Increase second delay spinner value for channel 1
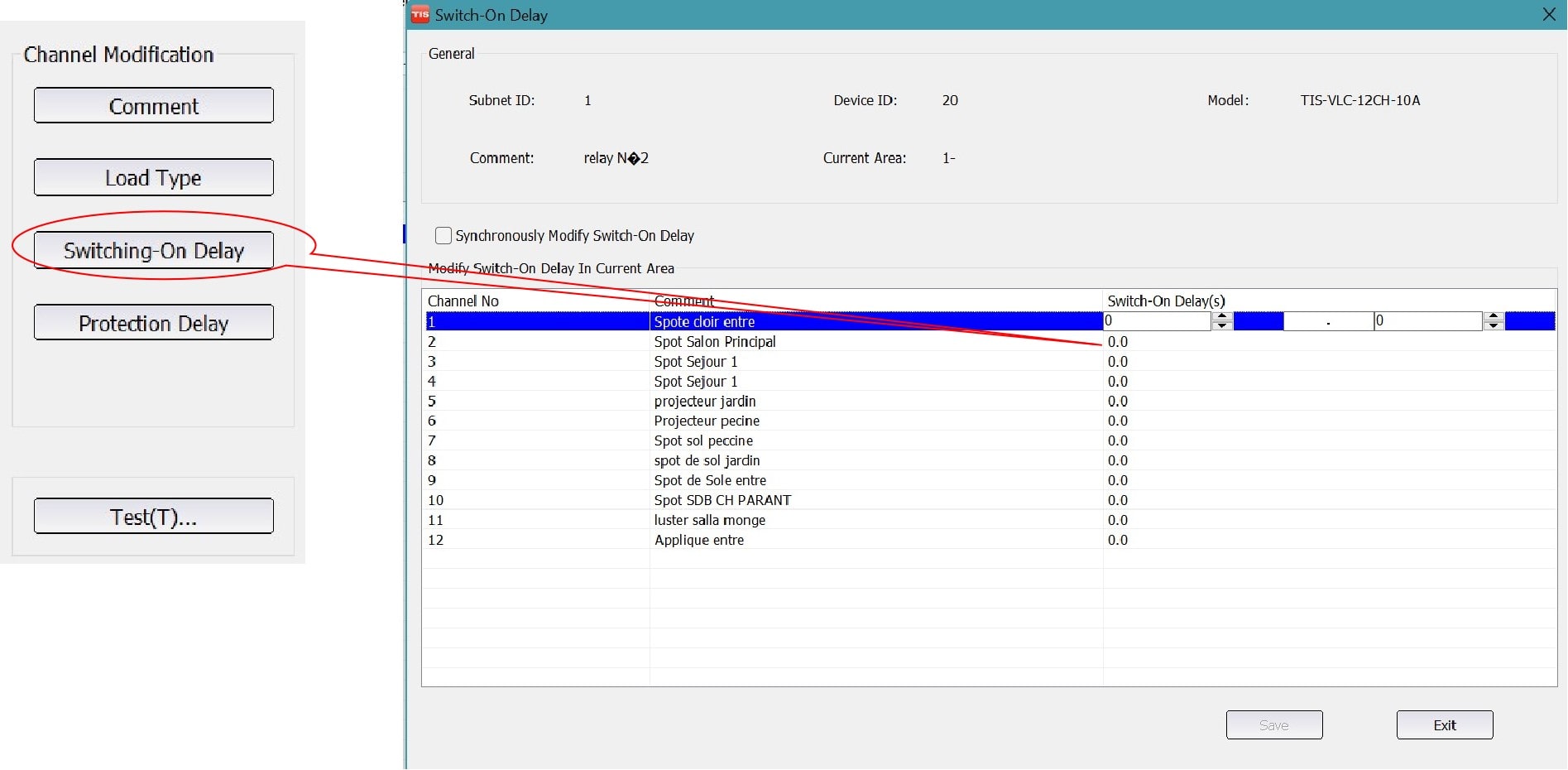 click(x=1494, y=316)
